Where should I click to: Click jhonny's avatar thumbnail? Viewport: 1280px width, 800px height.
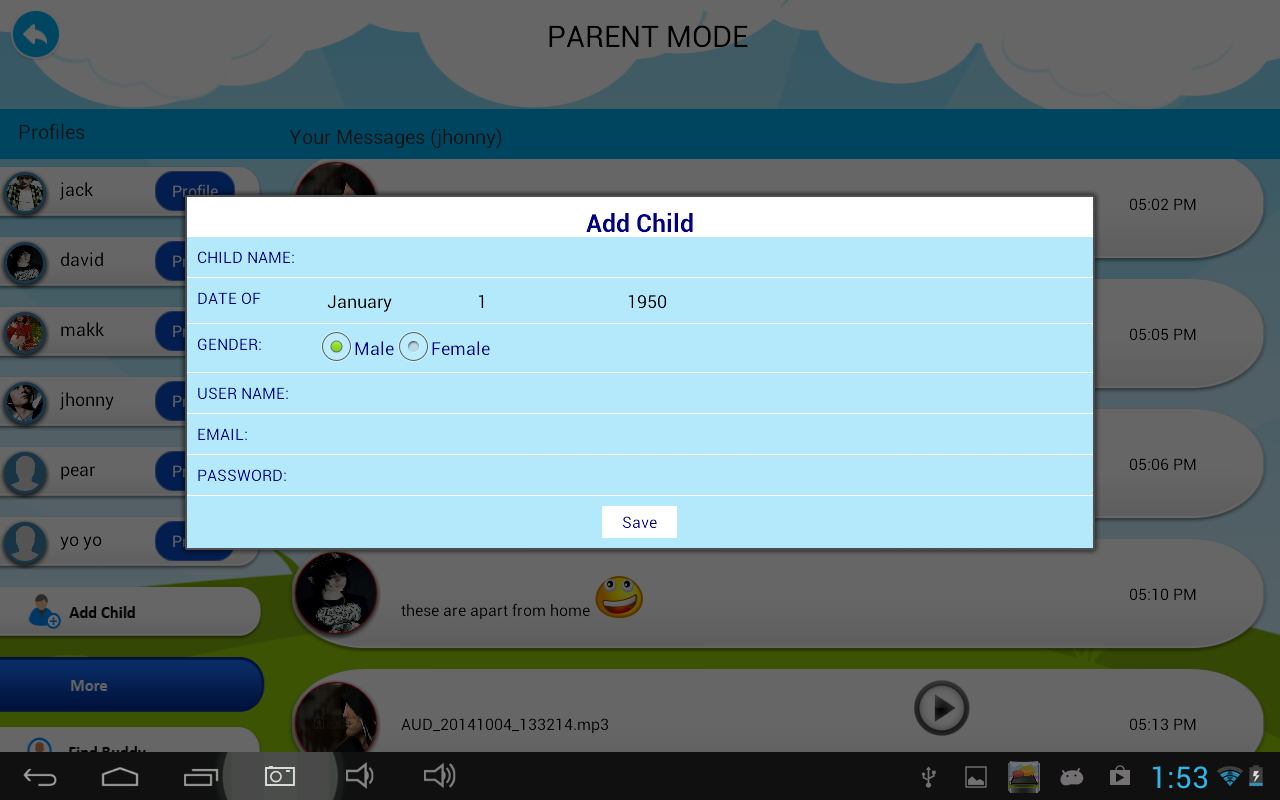pos(25,403)
